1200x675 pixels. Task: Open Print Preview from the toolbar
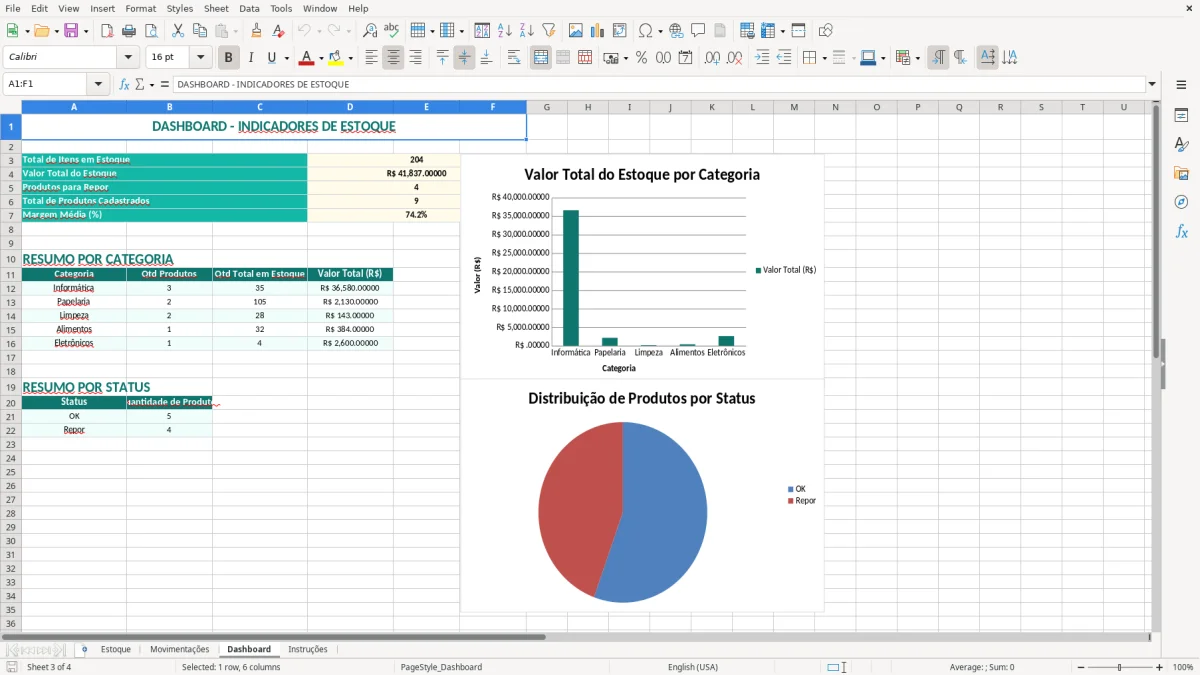(150, 31)
